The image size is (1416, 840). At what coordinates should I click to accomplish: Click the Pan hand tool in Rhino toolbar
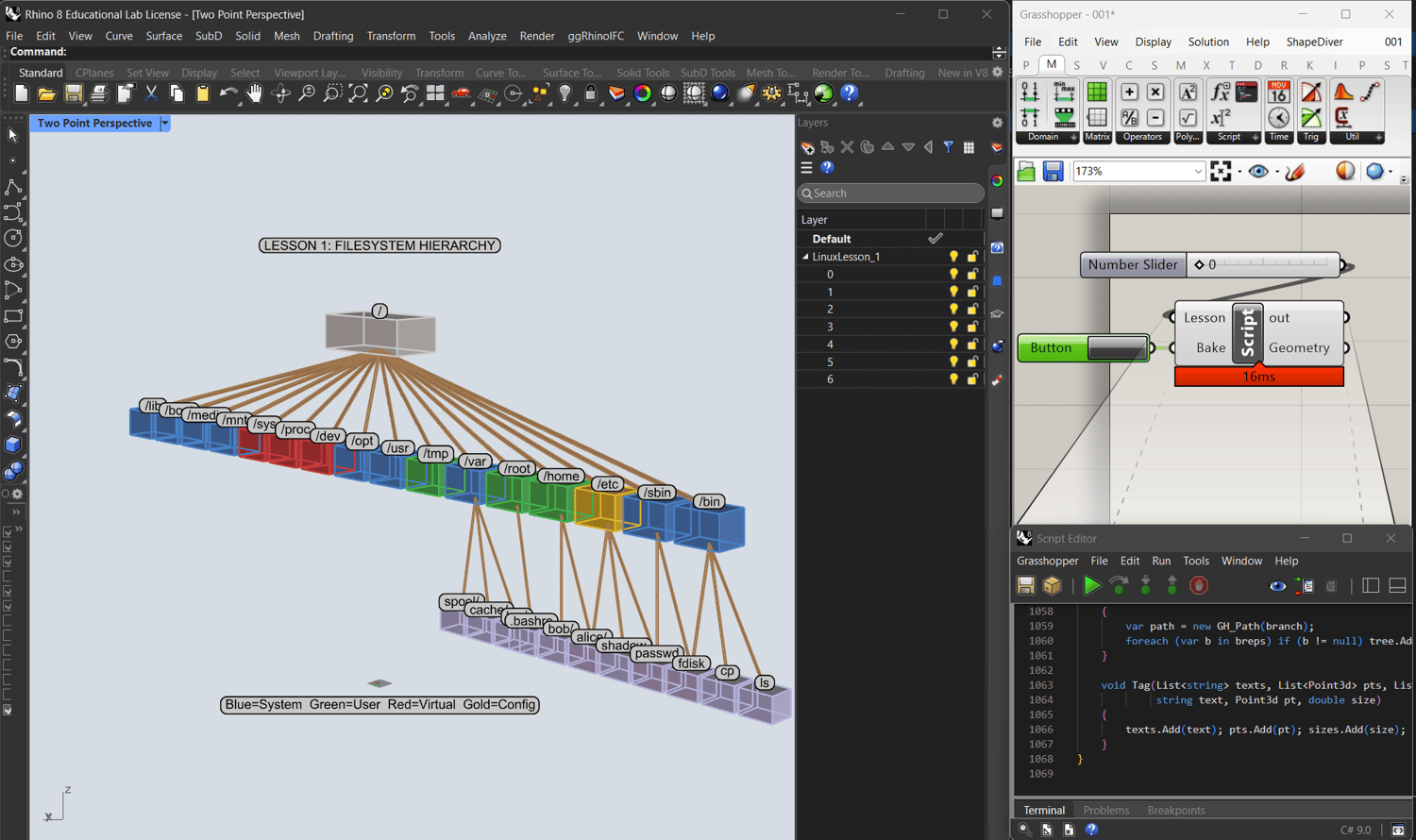click(254, 93)
